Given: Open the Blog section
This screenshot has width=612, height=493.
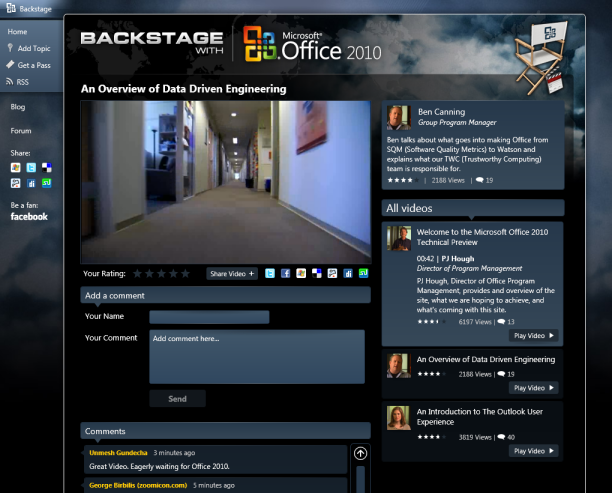Looking at the screenshot, I should click(18, 107).
